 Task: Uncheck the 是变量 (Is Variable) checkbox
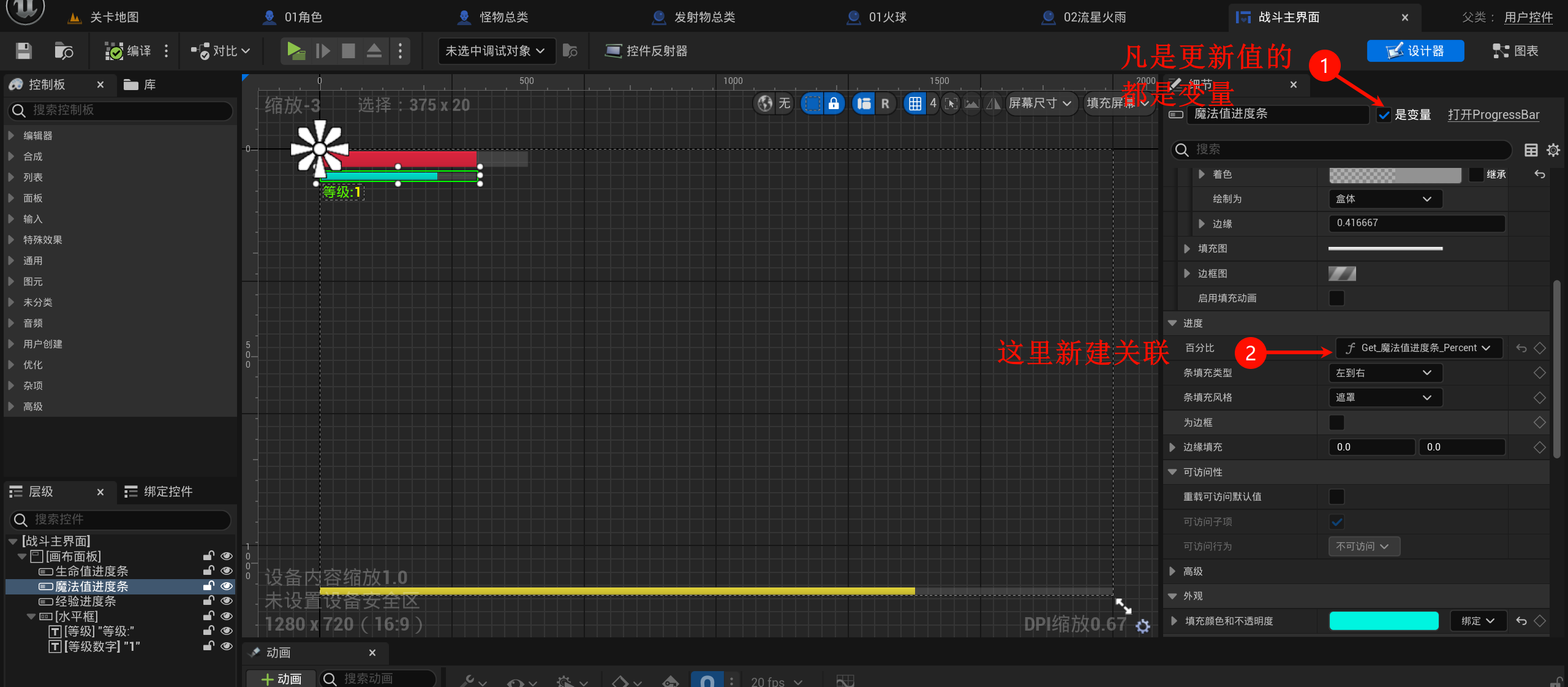1384,115
